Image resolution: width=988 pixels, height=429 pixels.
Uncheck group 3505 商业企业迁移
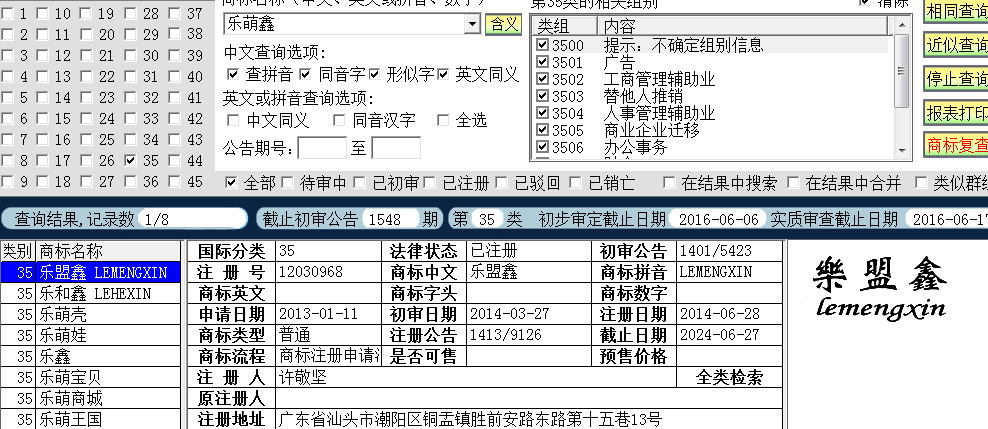[x=543, y=130]
